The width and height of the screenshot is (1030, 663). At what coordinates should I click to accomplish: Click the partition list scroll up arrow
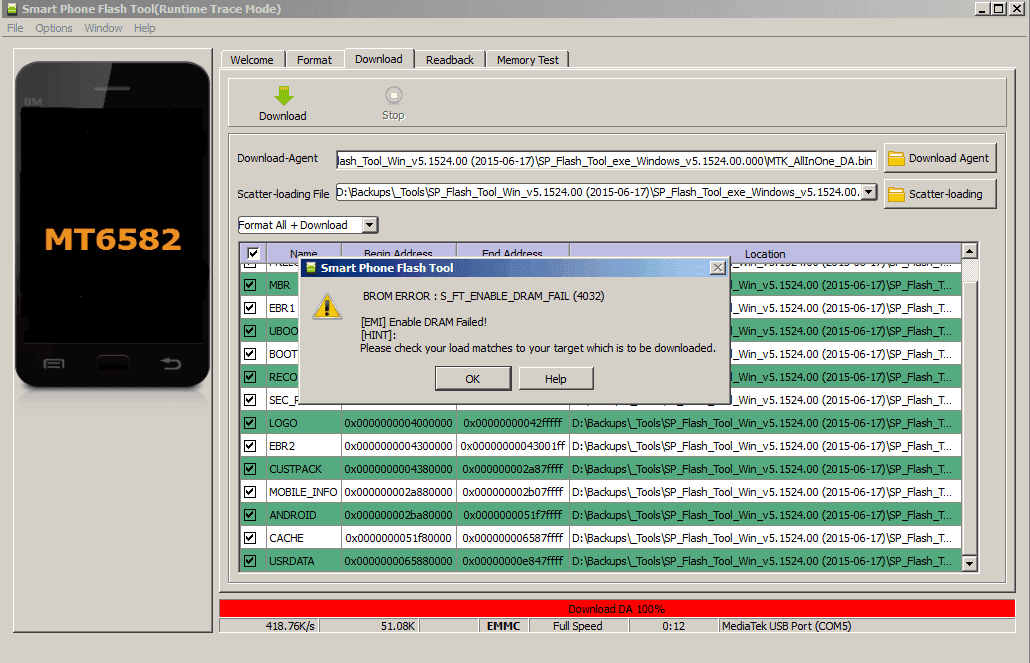970,251
